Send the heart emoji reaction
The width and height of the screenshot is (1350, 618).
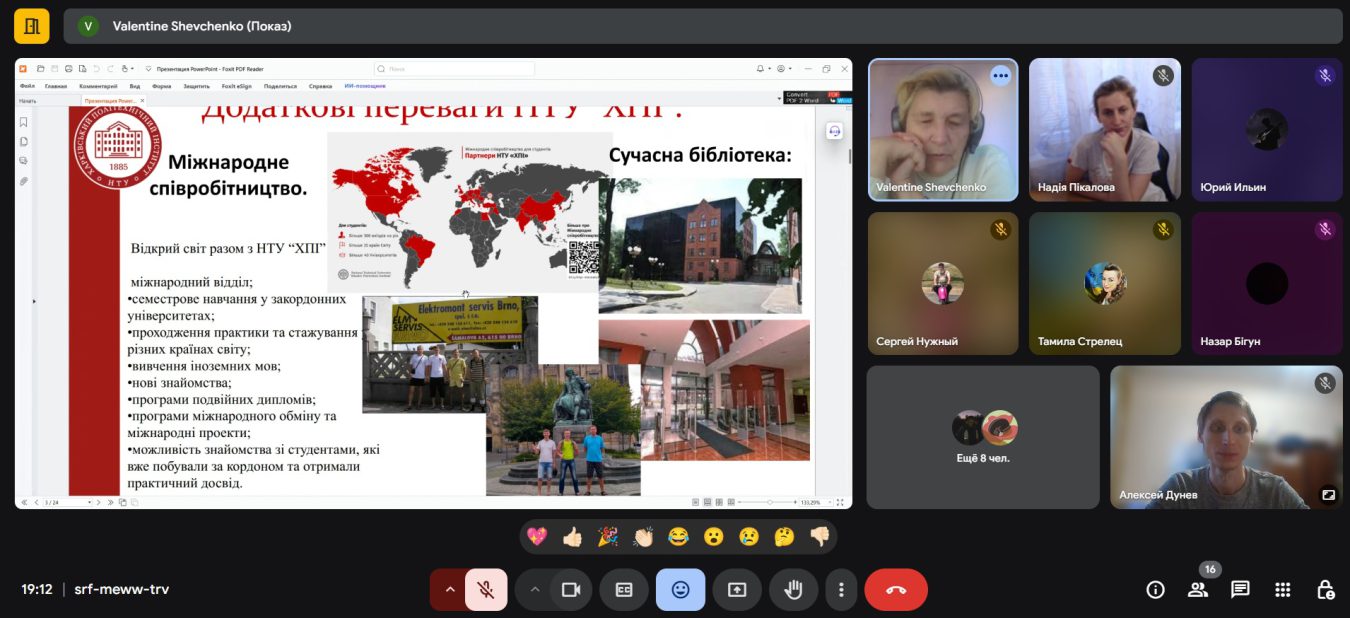coord(537,537)
